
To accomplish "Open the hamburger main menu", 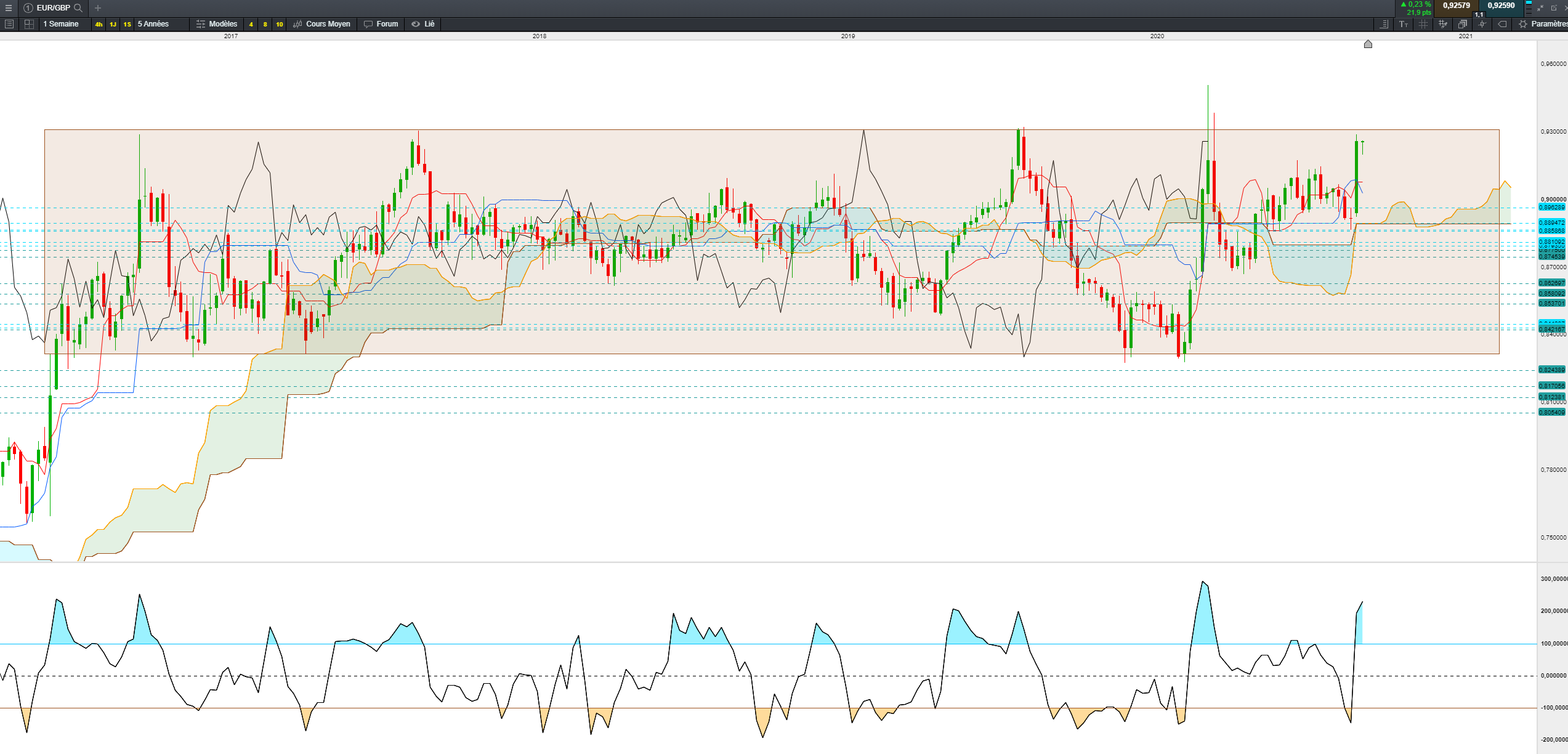I will point(9,8).
